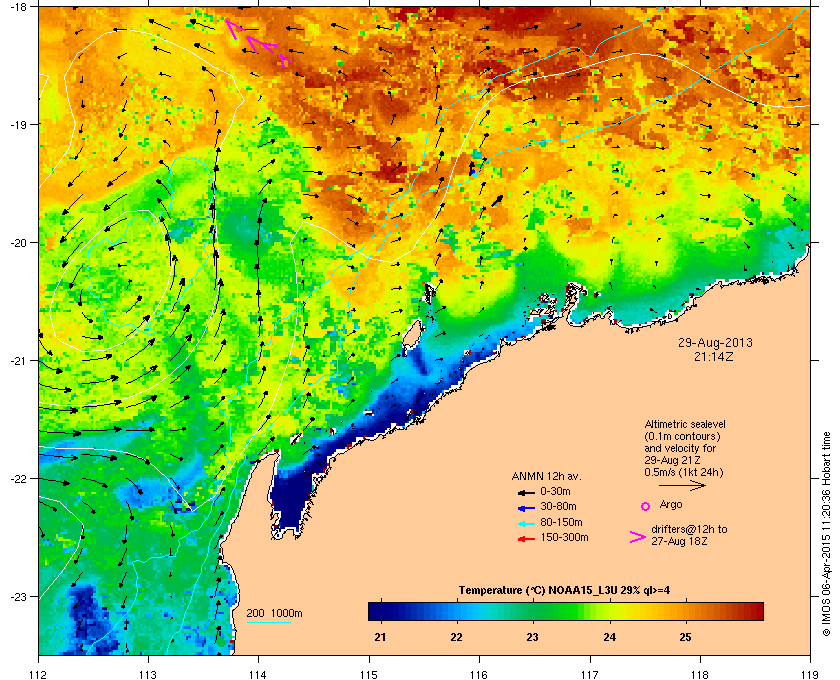Click the magenta drifter arrowhead legend symbol
The height and width of the screenshot is (680, 840).
tap(638, 537)
